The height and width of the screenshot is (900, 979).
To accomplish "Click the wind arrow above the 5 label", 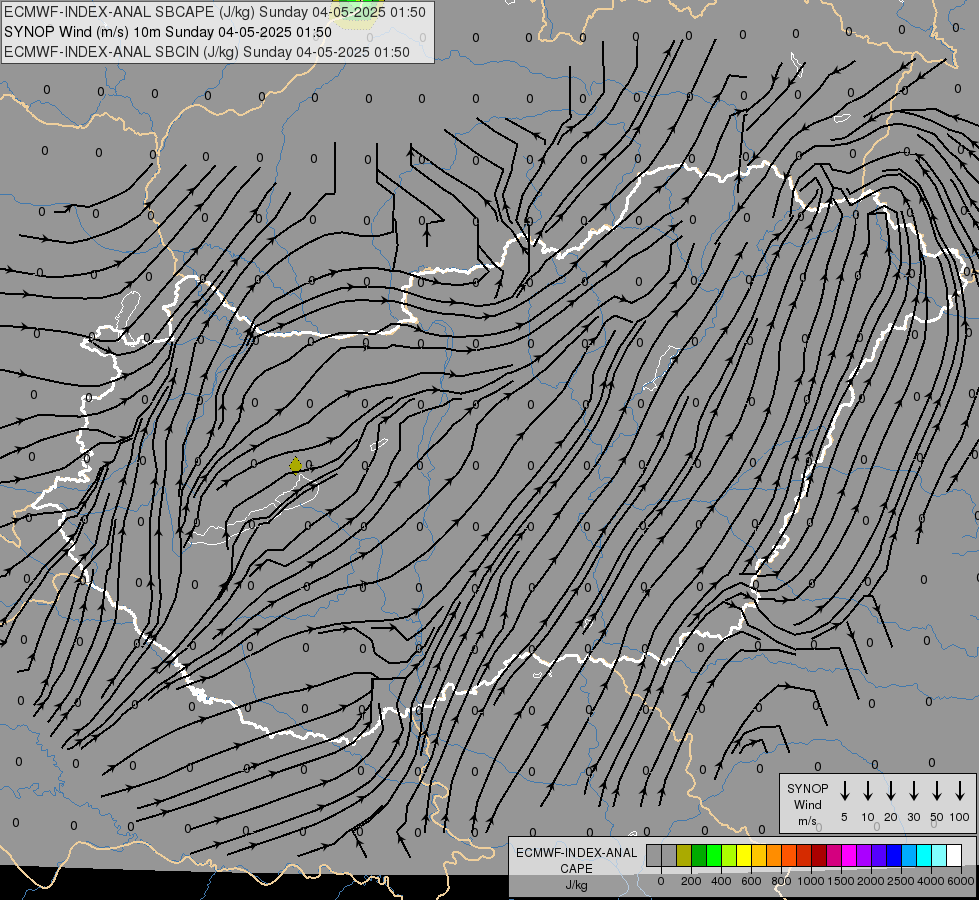I will pyautogui.click(x=845, y=791).
